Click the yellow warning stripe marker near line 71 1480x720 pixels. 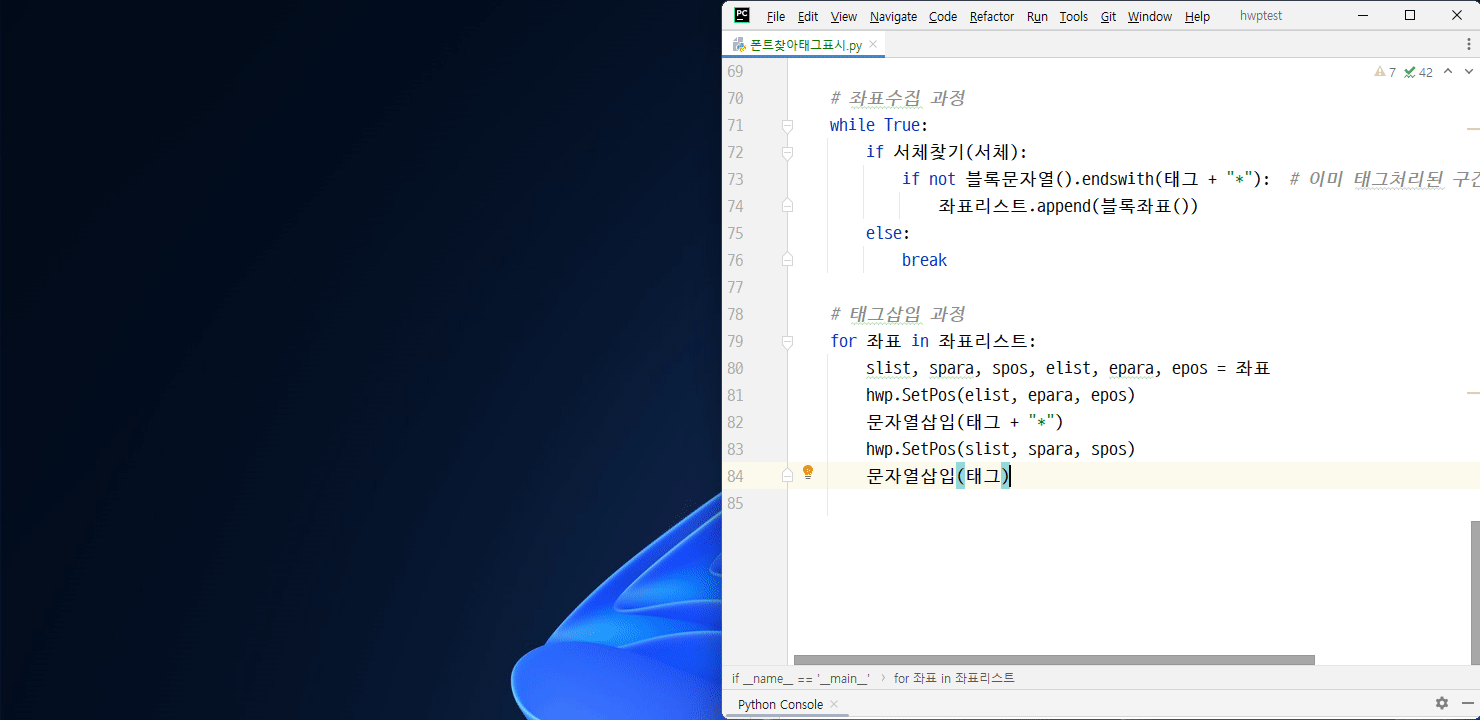(1473, 129)
